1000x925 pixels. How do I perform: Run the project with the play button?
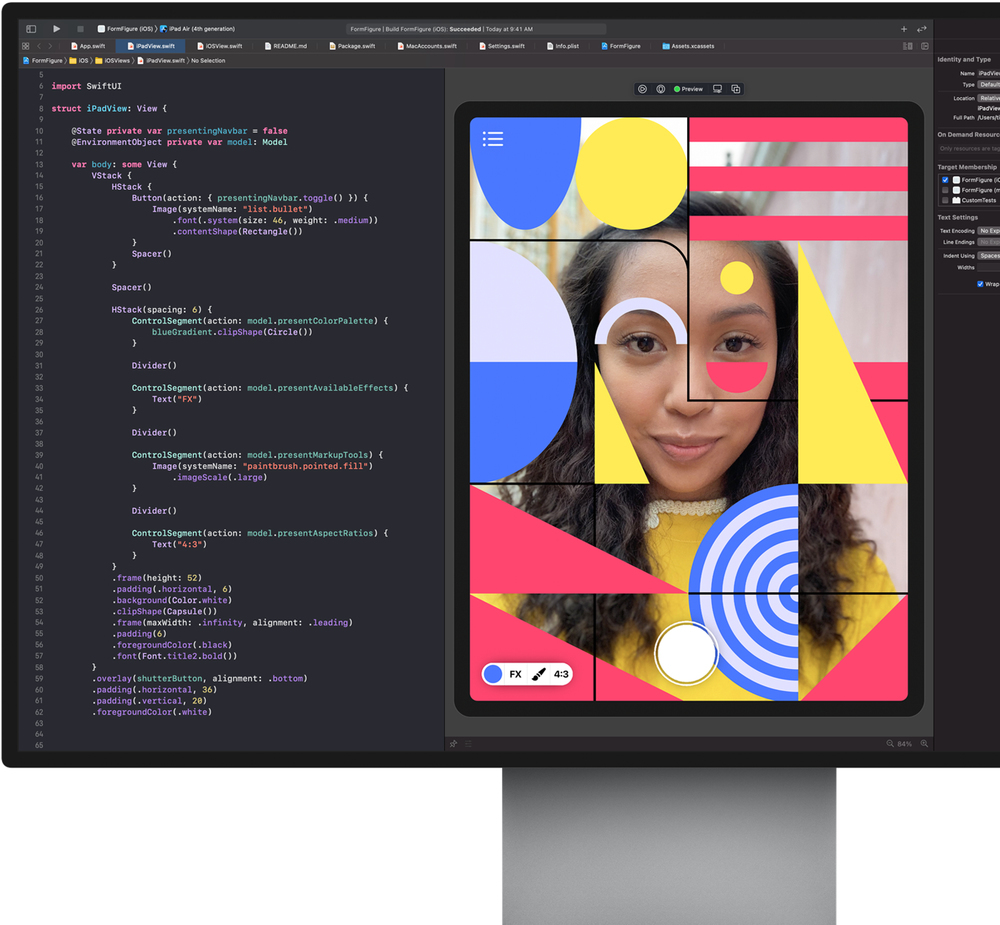point(56,29)
